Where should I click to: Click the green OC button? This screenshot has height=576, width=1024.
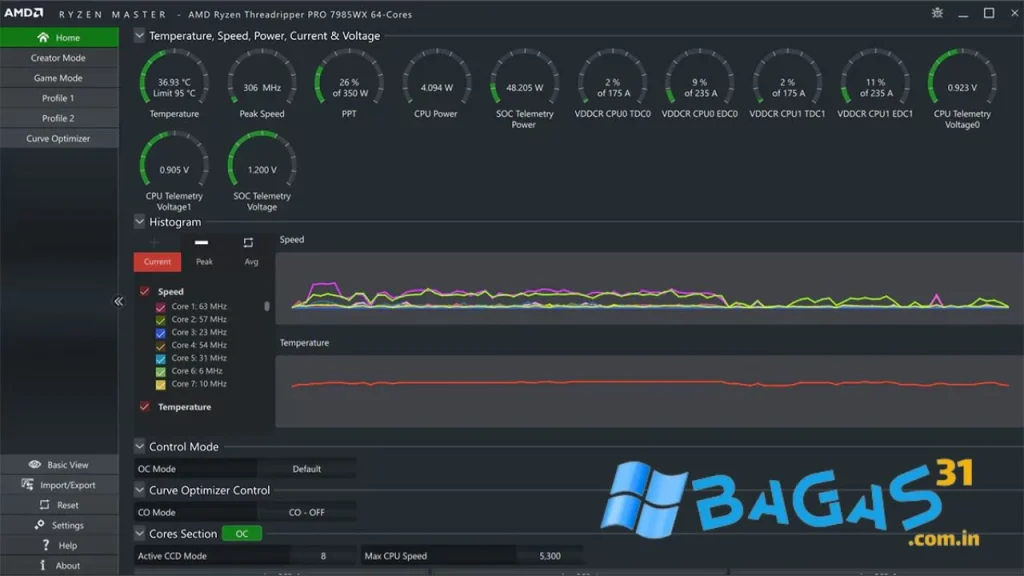242,534
